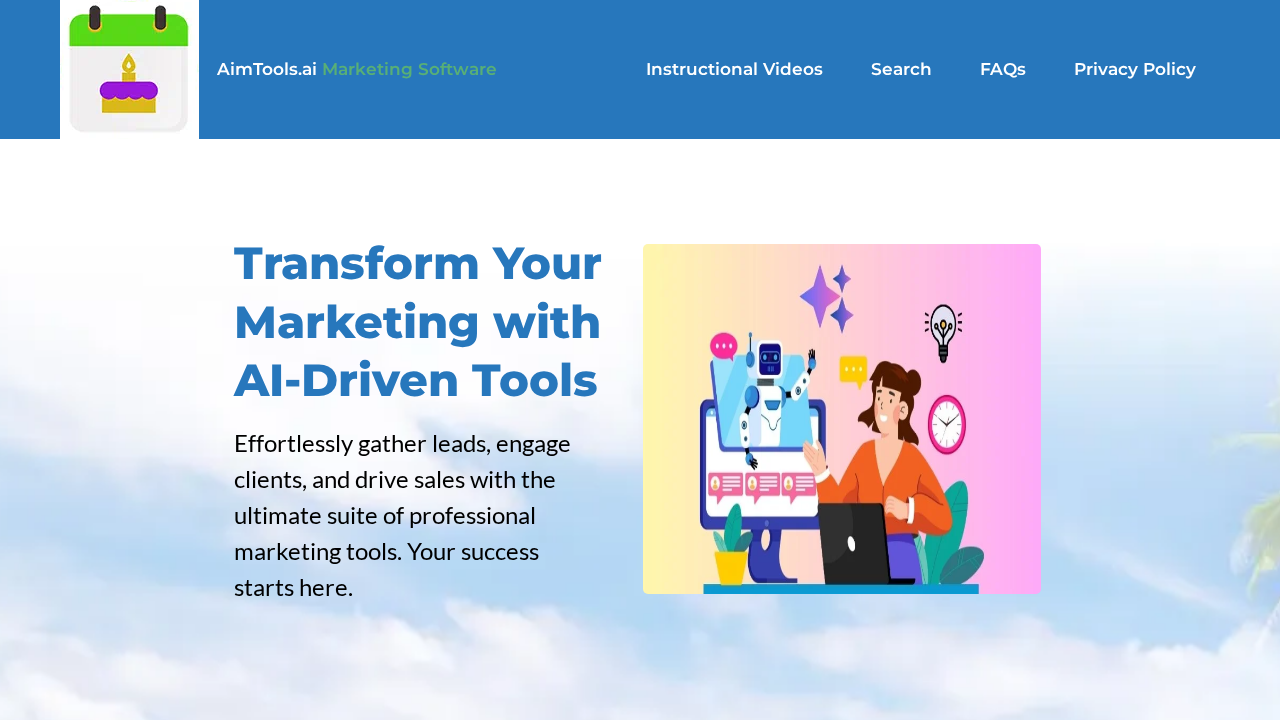The height and width of the screenshot is (720, 1280).
Task: Click the green Marketing Software text
Action: [409, 69]
